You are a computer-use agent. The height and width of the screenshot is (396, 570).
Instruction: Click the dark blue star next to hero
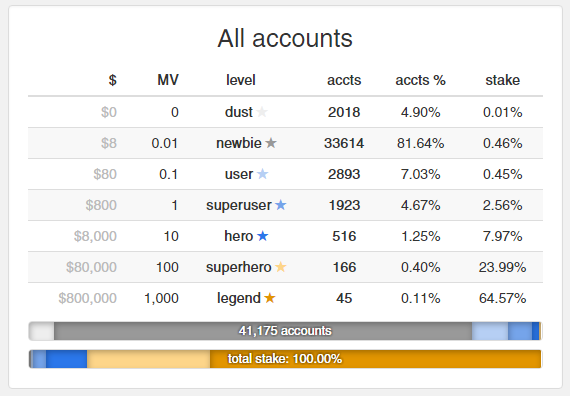[x=262, y=236]
